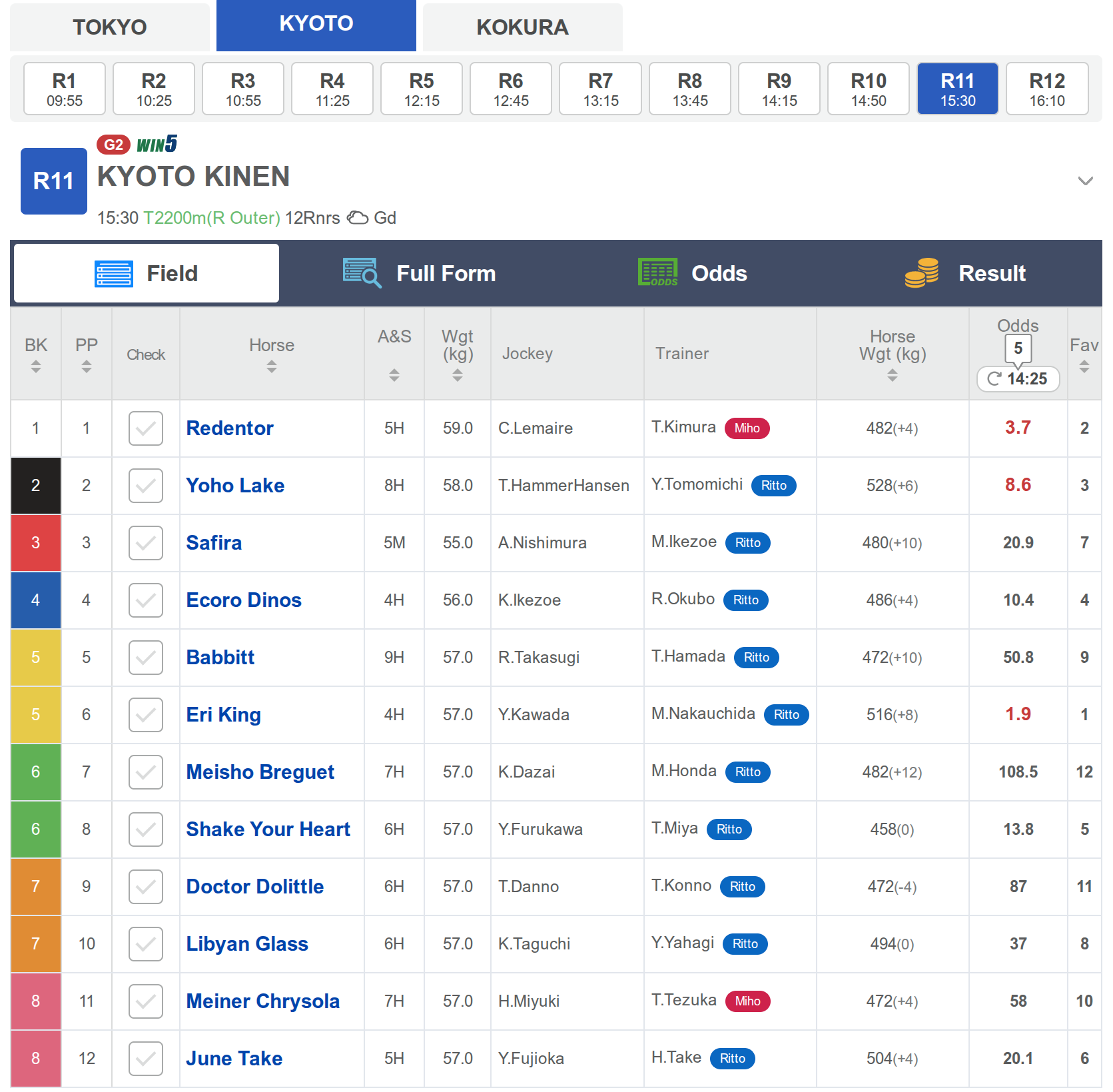Sort by the A&S column
The image size is (1113, 1092).
tap(394, 375)
